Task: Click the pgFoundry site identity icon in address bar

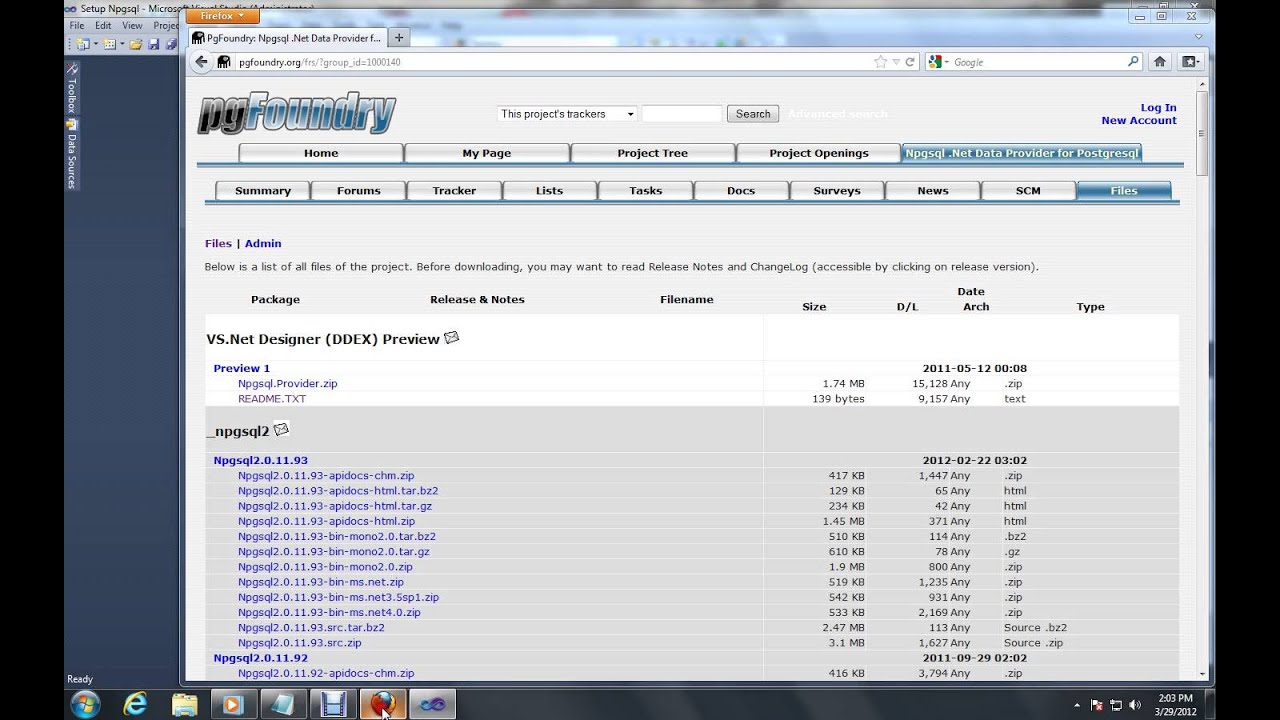Action: 224,62
